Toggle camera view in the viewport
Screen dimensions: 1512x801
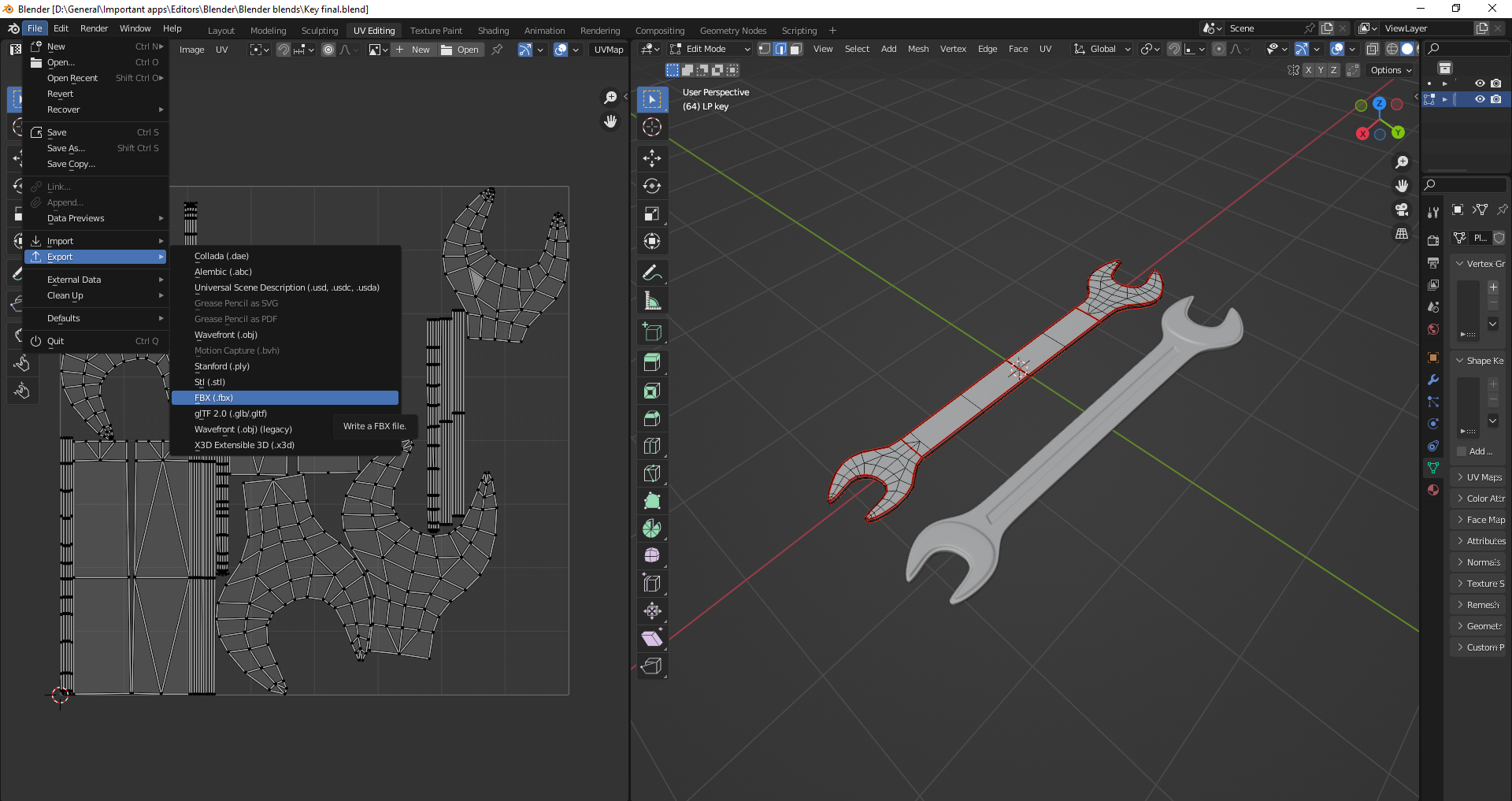click(1402, 210)
